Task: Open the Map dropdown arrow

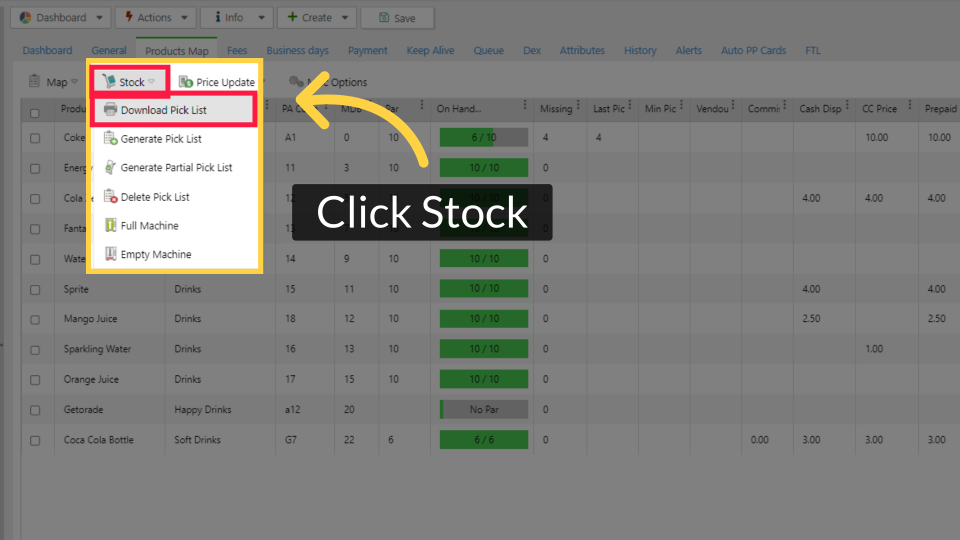Action: click(75, 81)
